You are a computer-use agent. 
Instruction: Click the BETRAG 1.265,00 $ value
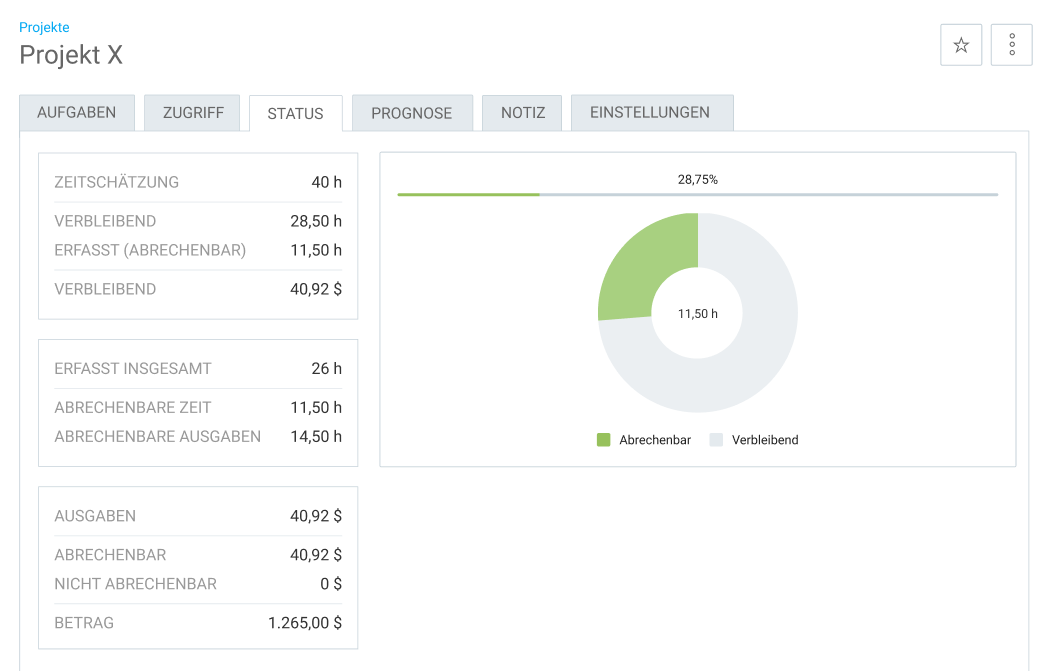point(305,623)
